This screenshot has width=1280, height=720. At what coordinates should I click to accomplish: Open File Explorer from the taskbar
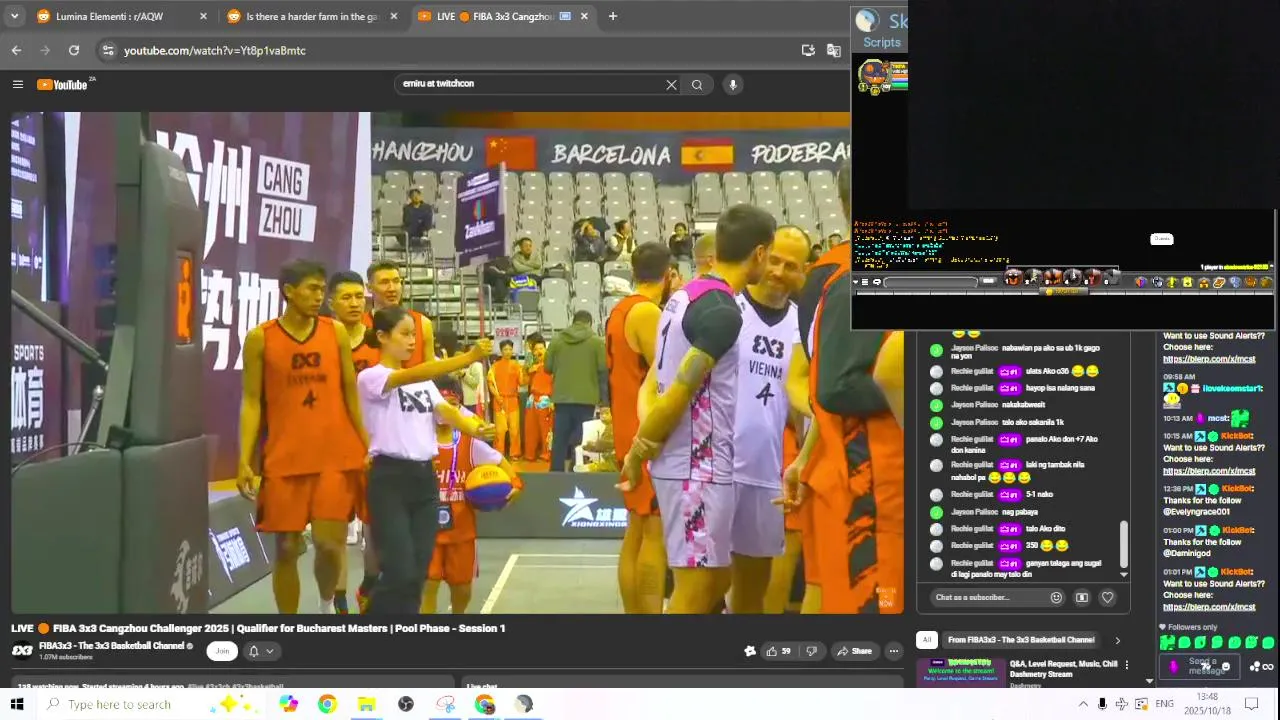pos(366,704)
